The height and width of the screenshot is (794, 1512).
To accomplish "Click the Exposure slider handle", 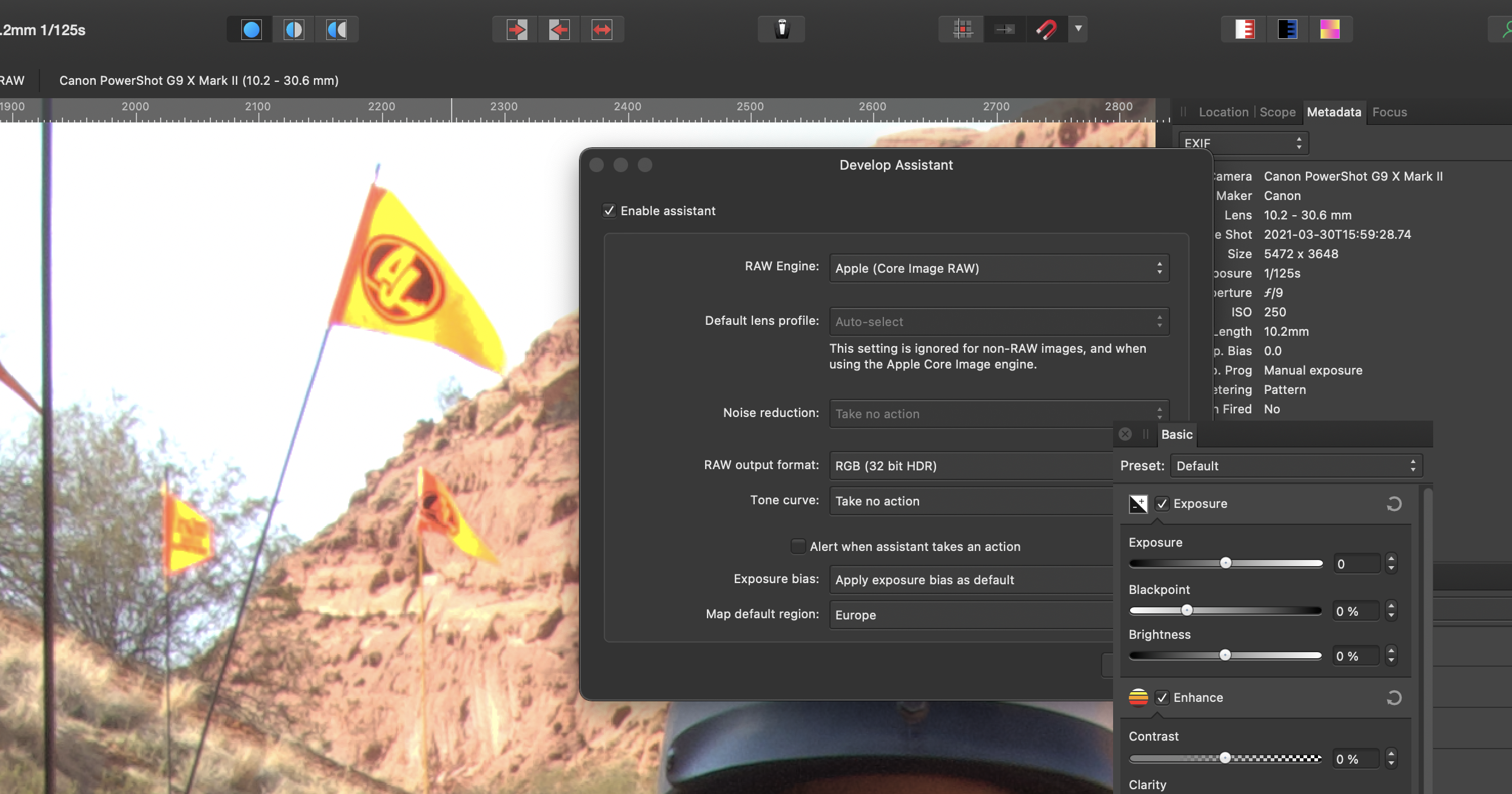I will coord(1225,563).
